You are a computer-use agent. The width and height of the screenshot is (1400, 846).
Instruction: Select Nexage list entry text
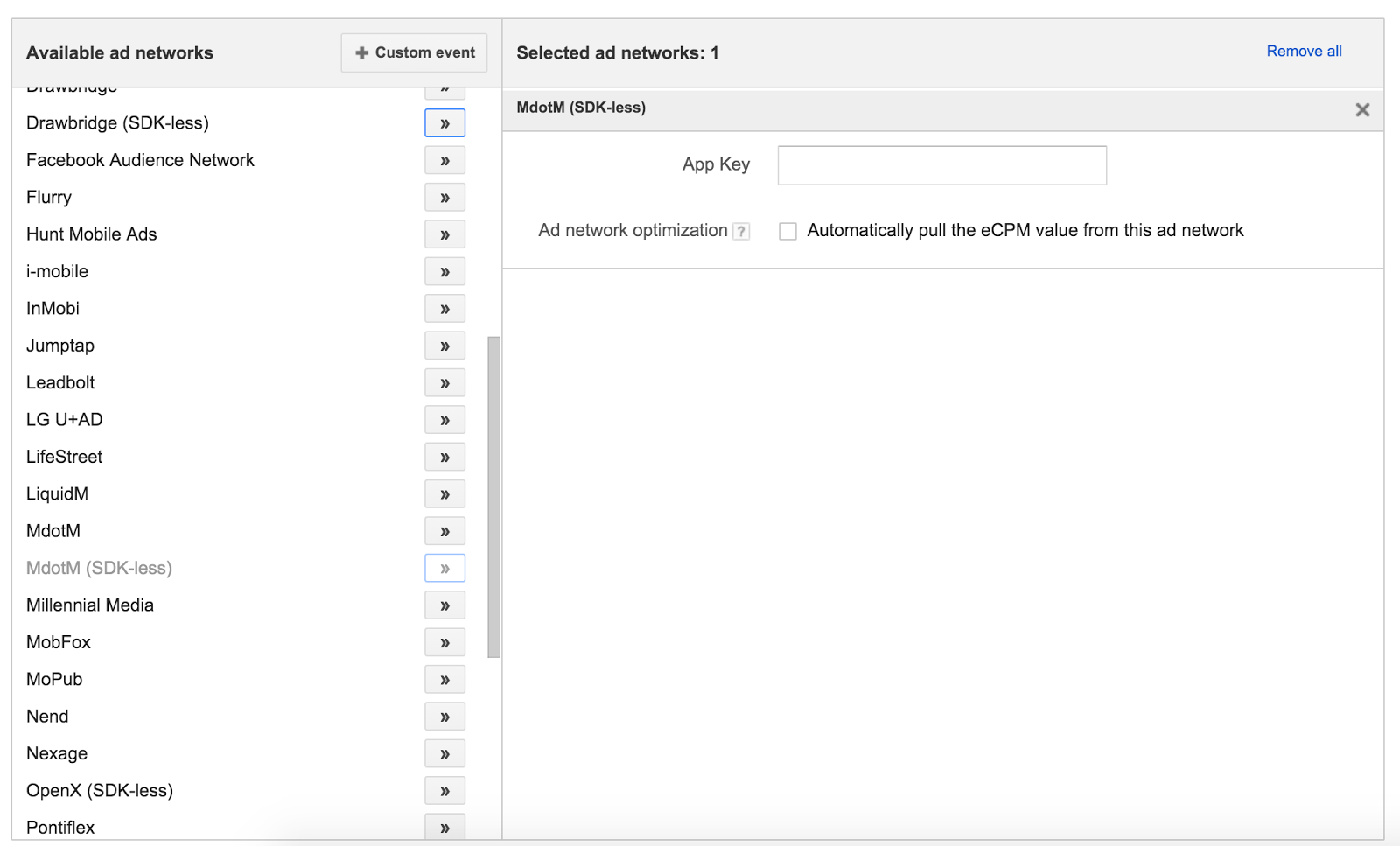tap(57, 753)
